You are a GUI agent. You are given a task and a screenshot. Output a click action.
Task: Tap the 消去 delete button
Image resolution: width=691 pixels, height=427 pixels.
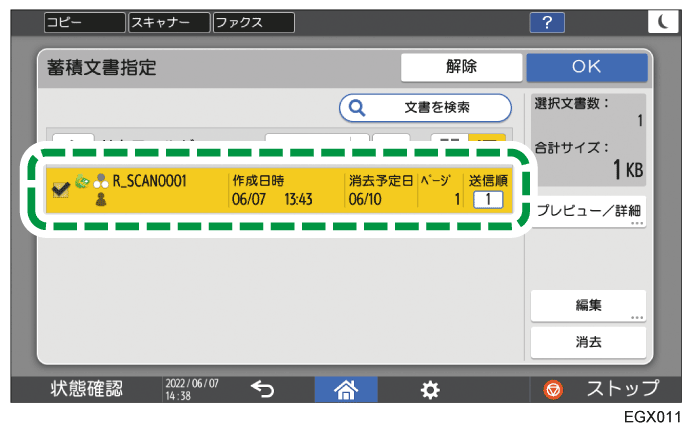(588, 342)
